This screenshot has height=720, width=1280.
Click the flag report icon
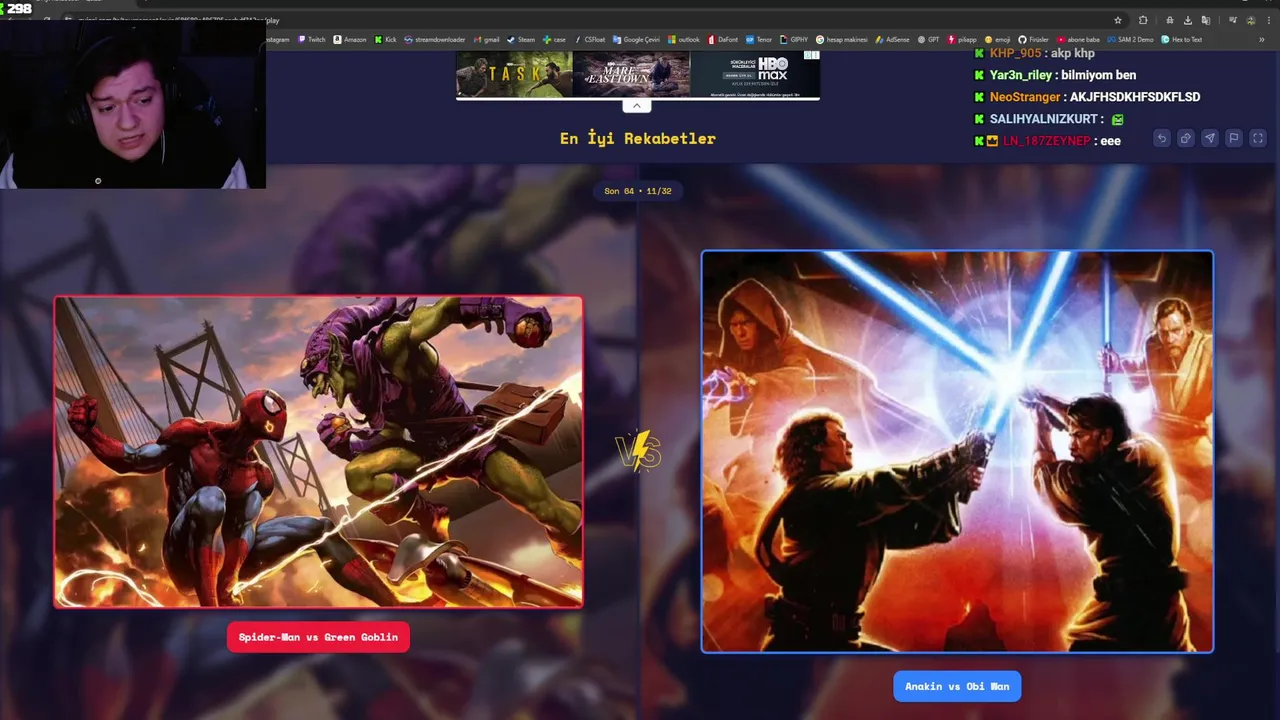point(1234,138)
